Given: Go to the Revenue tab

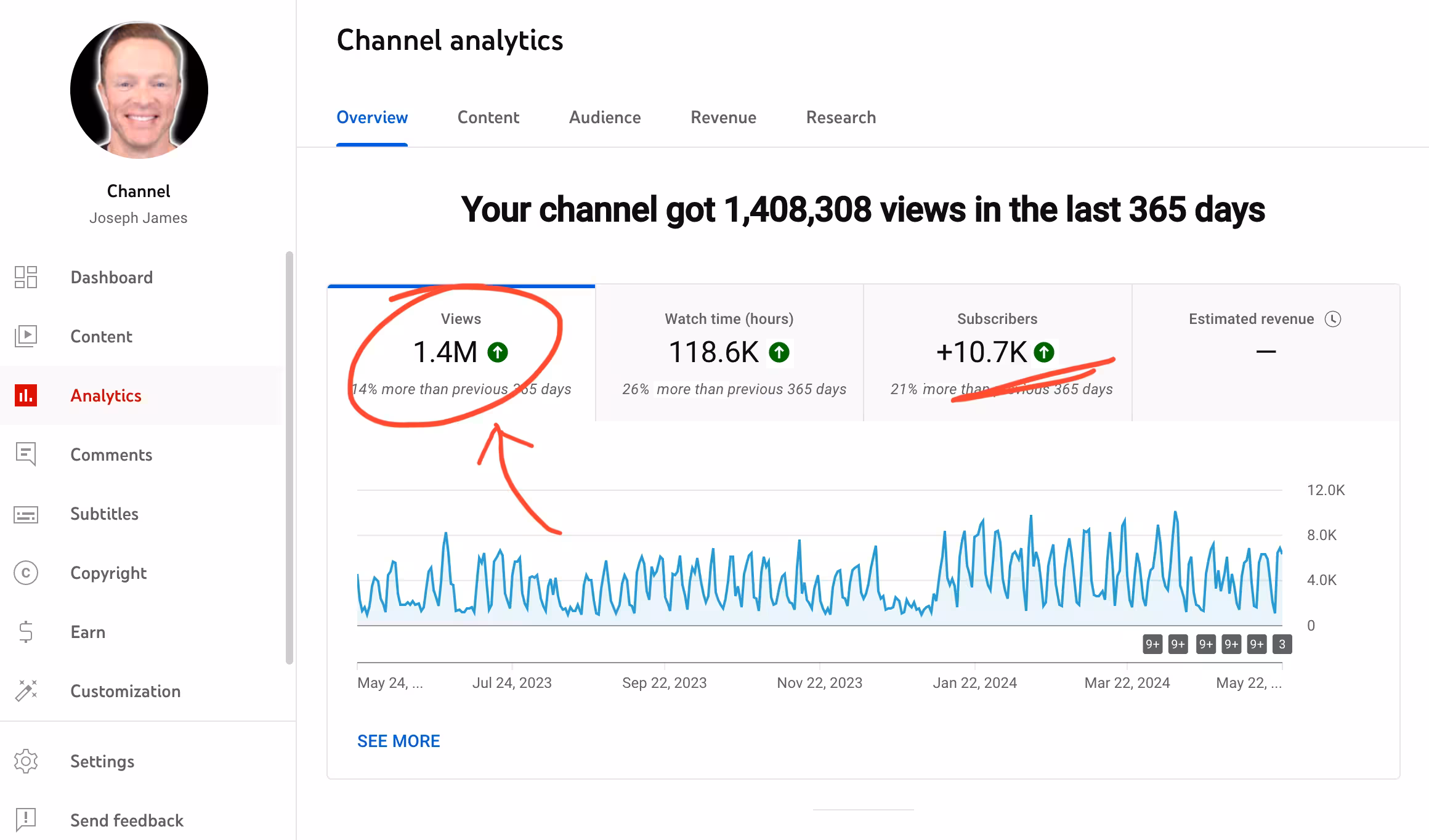Looking at the screenshot, I should point(723,118).
